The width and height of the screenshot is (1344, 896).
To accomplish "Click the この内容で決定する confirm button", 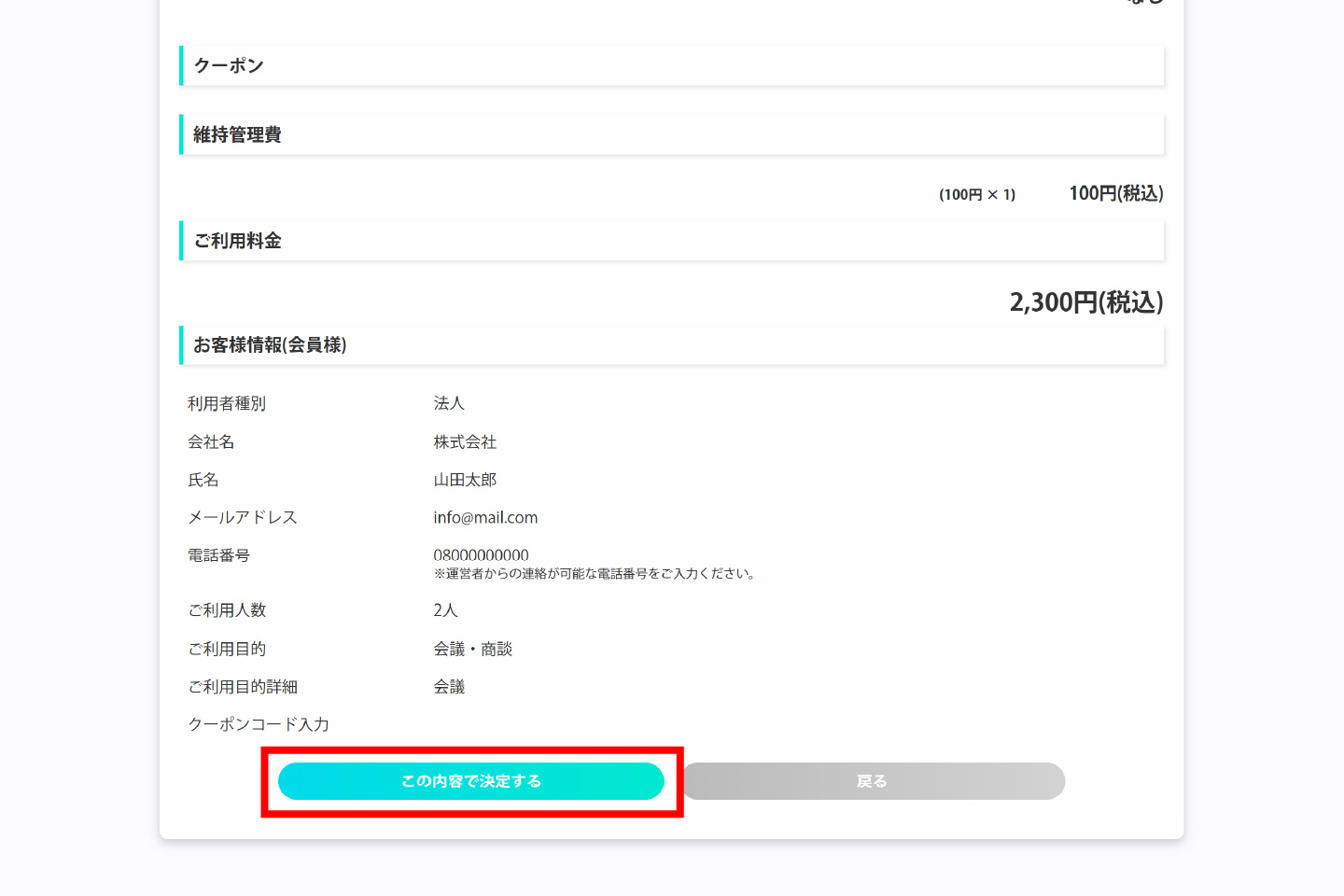I will click(x=471, y=781).
